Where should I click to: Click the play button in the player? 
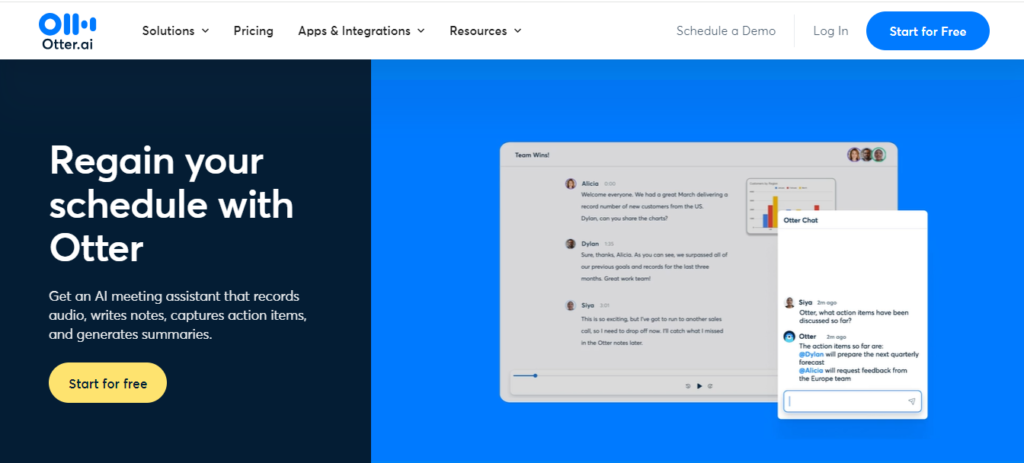699,386
